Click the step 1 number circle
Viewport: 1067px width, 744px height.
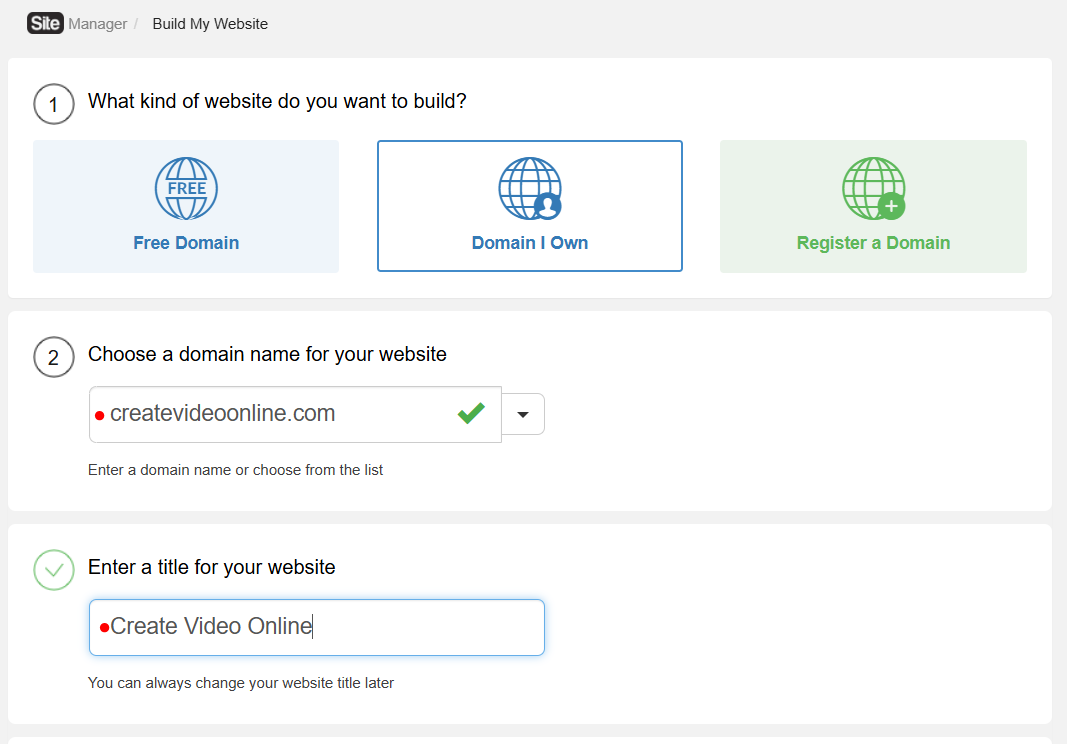tap(54, 104)
